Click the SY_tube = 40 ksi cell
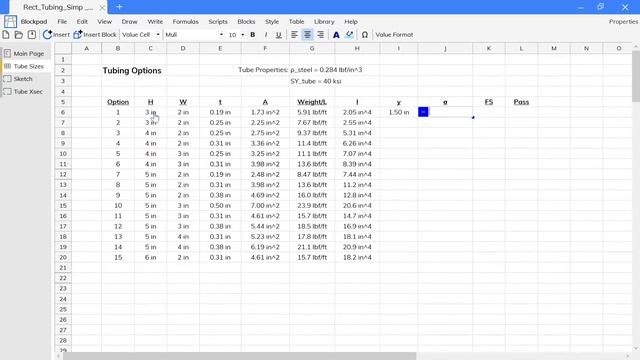 click(316, 81)
